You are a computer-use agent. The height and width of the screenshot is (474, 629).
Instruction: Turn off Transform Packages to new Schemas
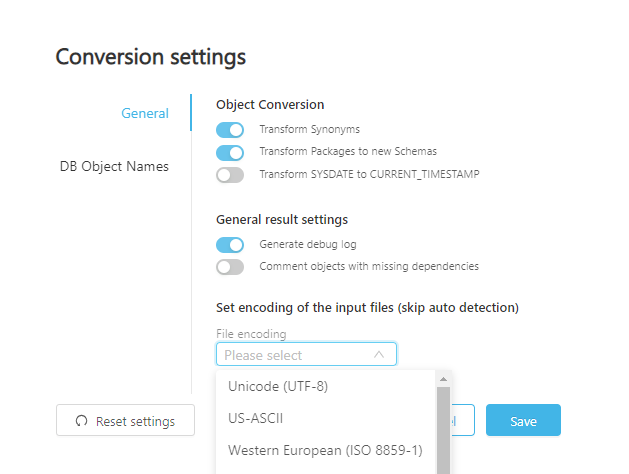230,152
